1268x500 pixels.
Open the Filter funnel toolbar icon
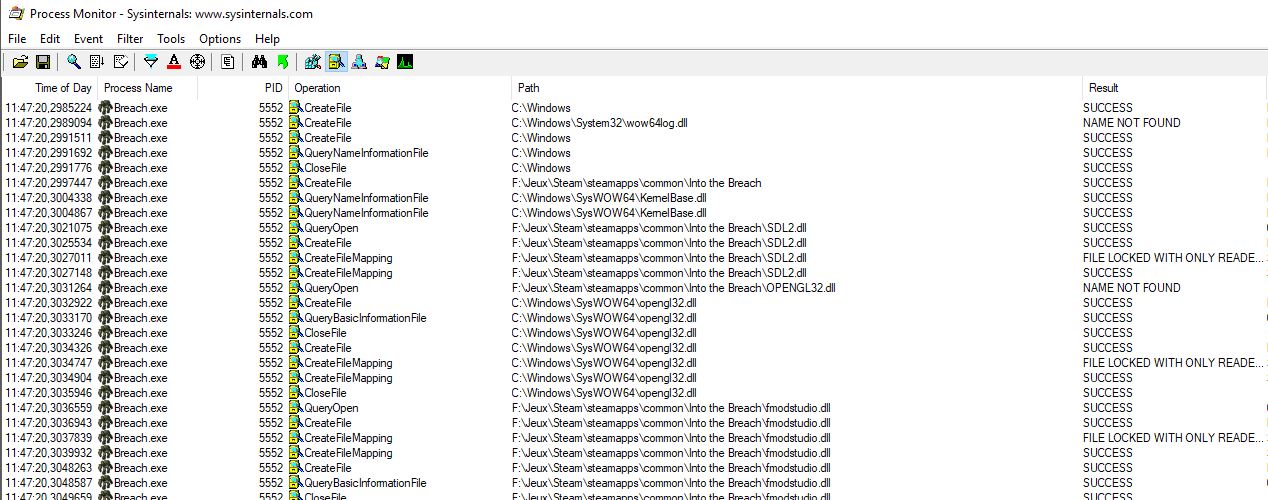[x=151, y=62]
